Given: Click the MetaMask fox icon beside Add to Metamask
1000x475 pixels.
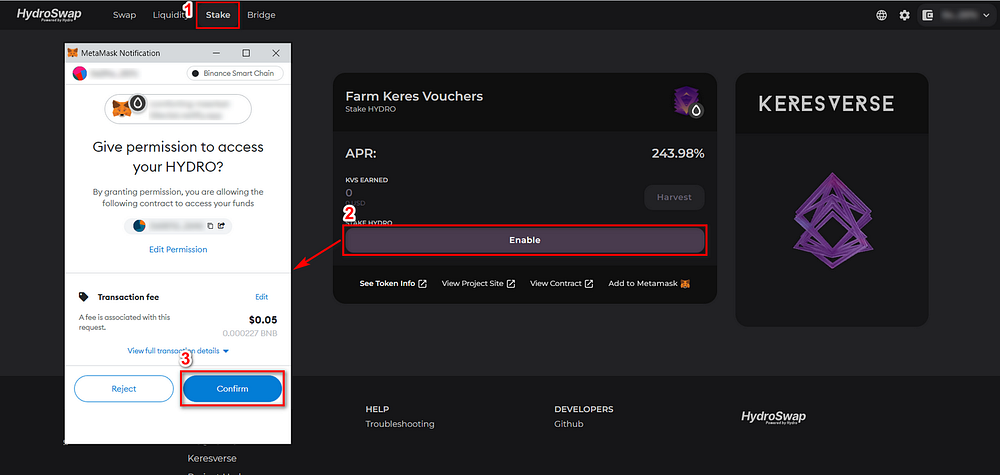Looking at the screenshot, I should click(x=686, y=283).
